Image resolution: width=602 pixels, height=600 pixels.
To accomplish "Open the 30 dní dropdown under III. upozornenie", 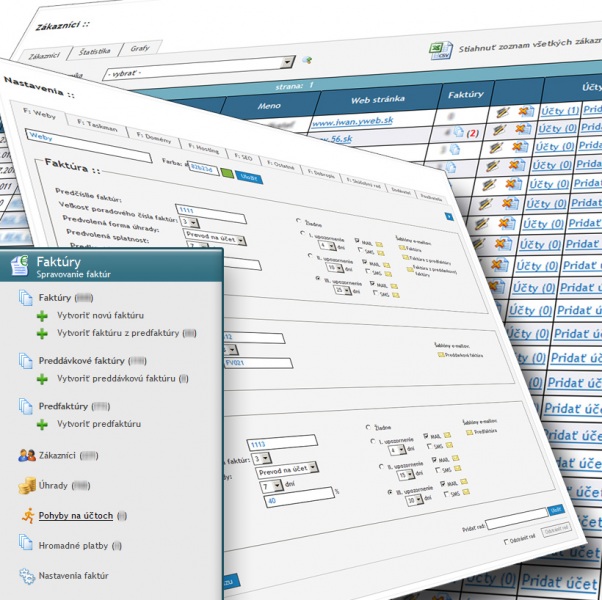I will 415,500.
